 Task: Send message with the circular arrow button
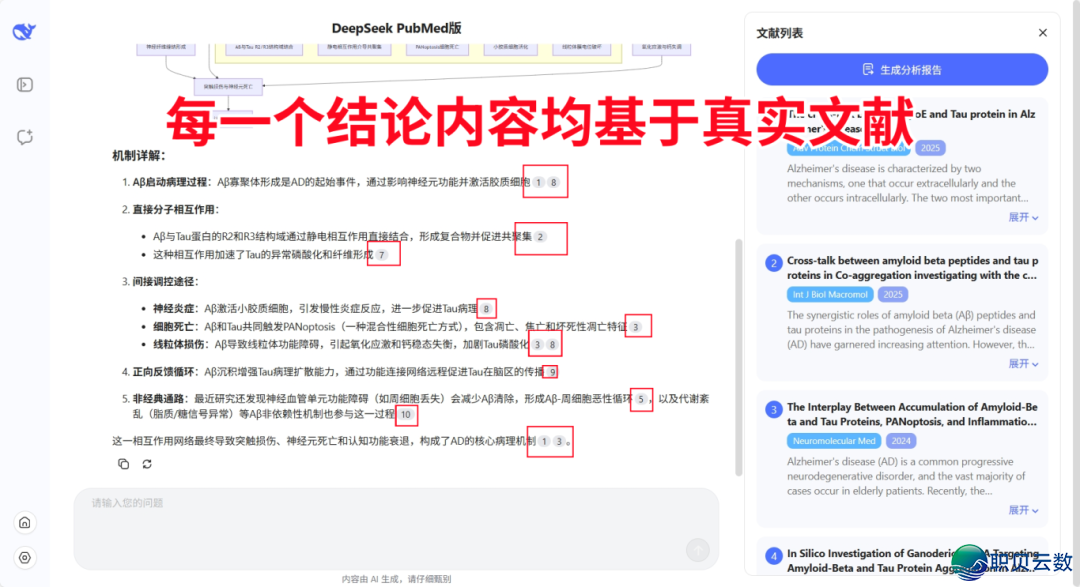click(697, 549)
